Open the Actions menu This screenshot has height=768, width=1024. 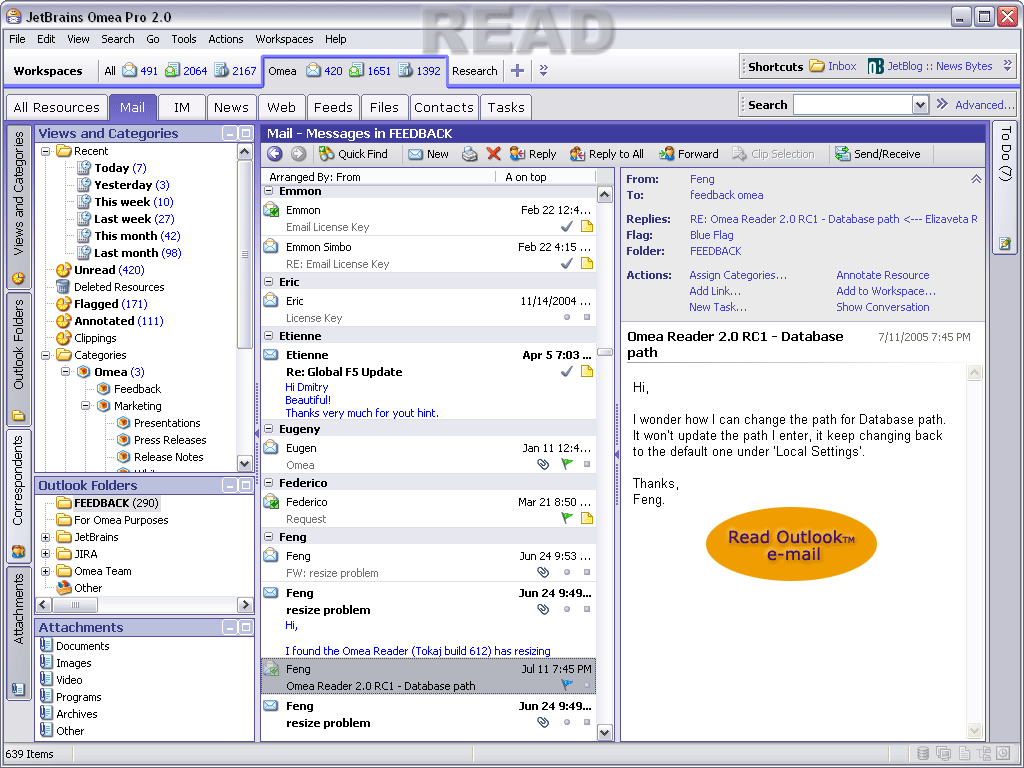[x=225, y=39]
